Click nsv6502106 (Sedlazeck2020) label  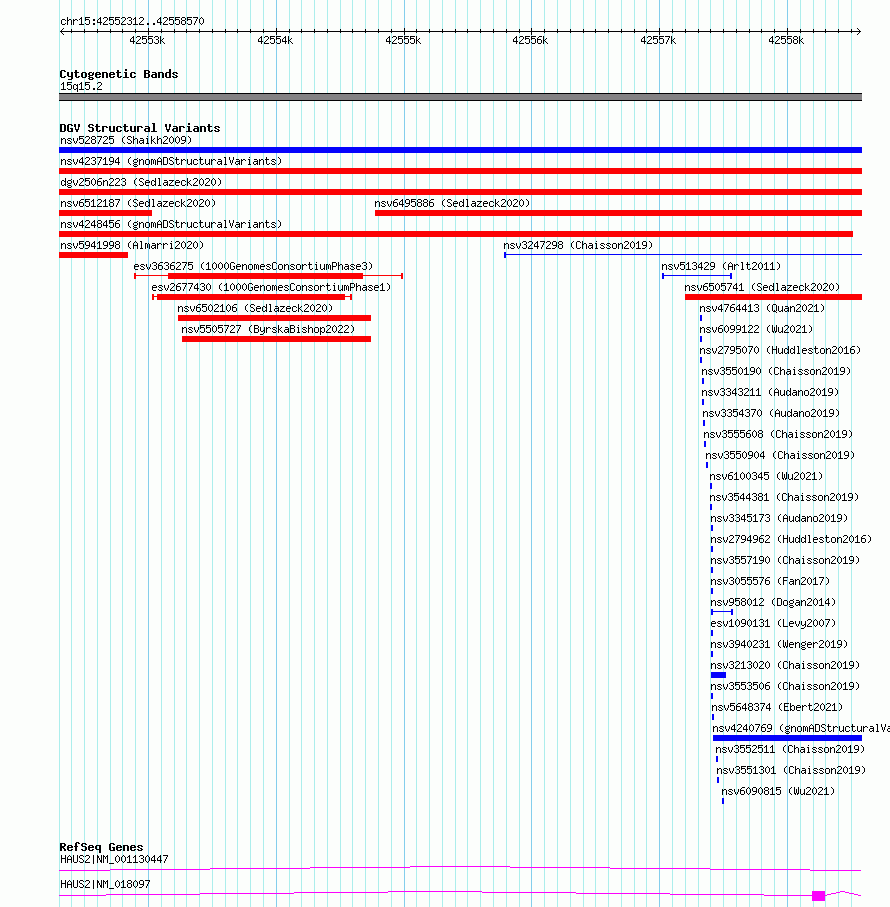255,308
